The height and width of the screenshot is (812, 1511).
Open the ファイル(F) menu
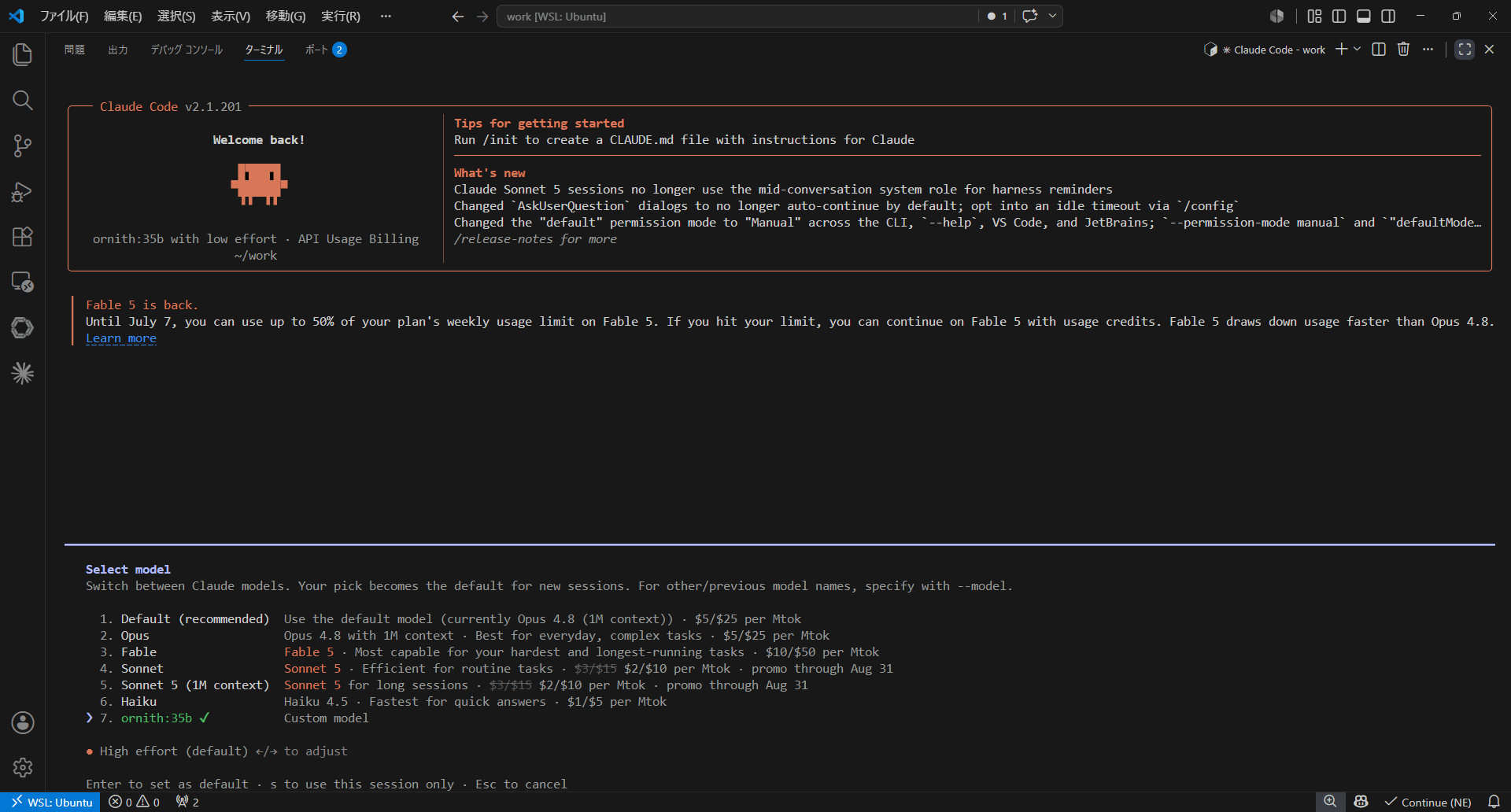tap(65, 16)
